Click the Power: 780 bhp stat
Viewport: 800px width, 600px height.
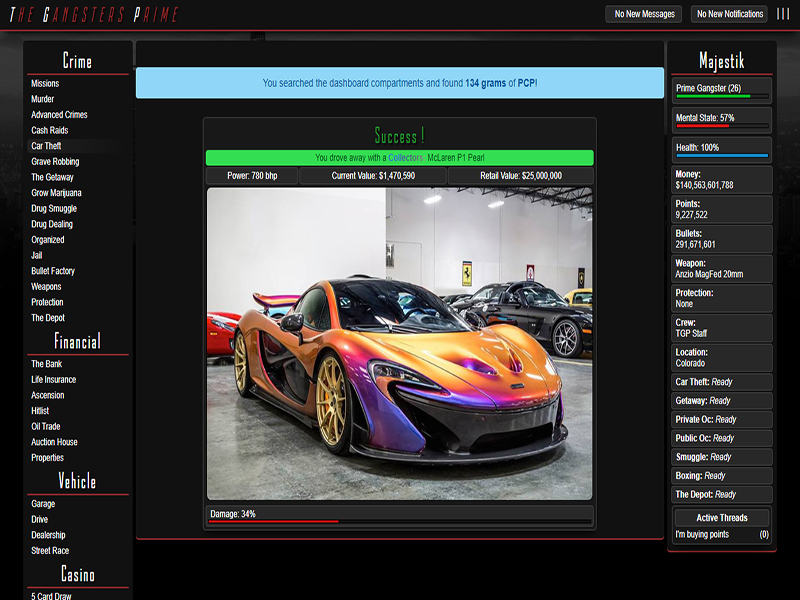[252, 176]
